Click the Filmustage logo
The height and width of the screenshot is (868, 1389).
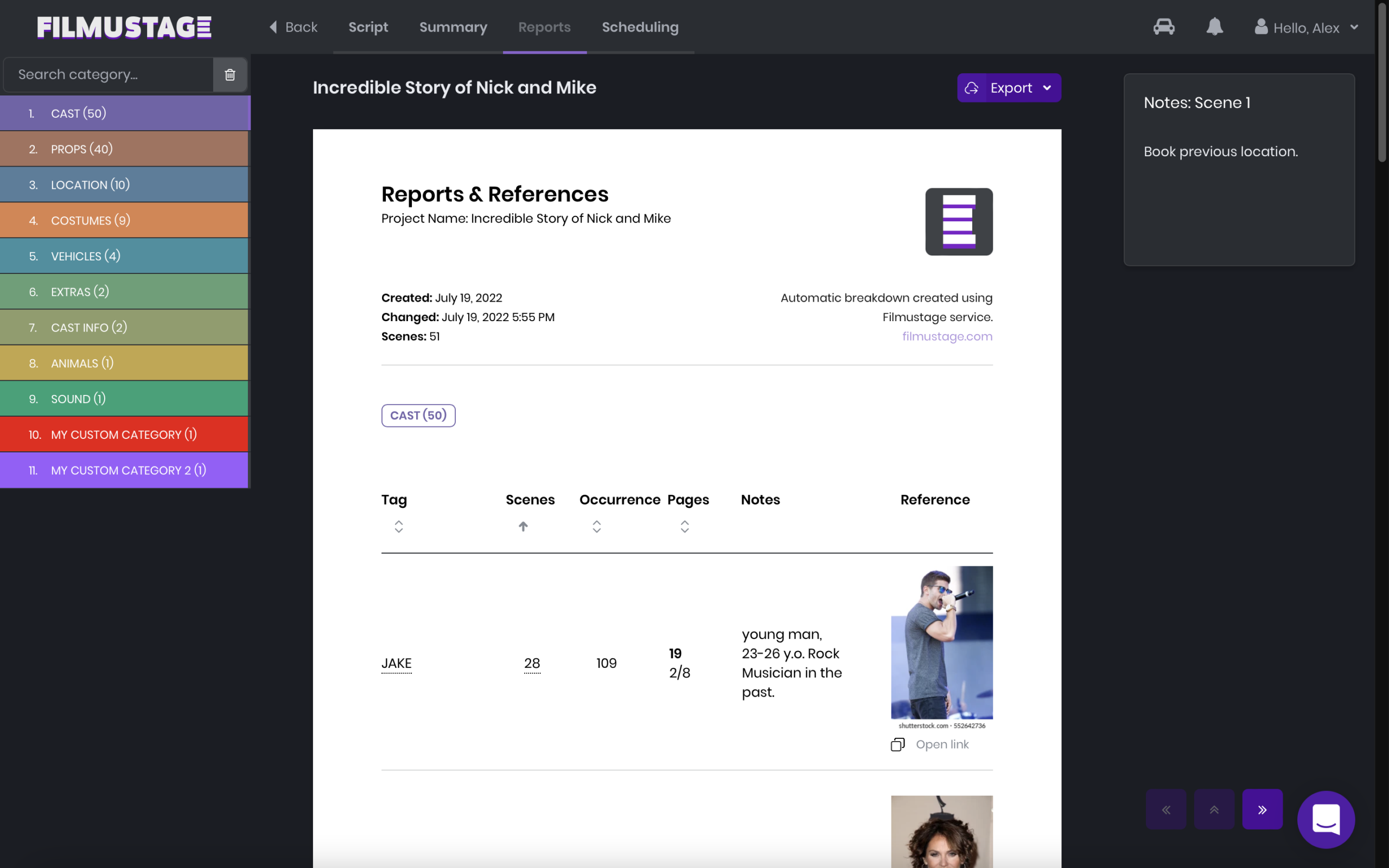pos(122,27)
